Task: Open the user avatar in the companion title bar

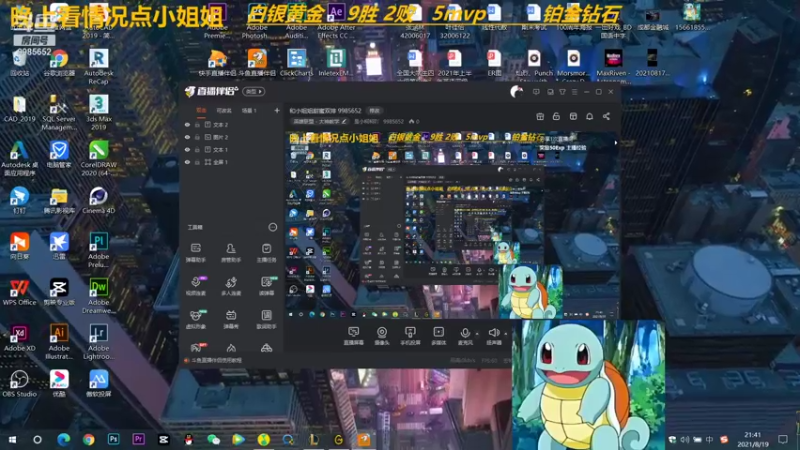Action: [516, 92]
